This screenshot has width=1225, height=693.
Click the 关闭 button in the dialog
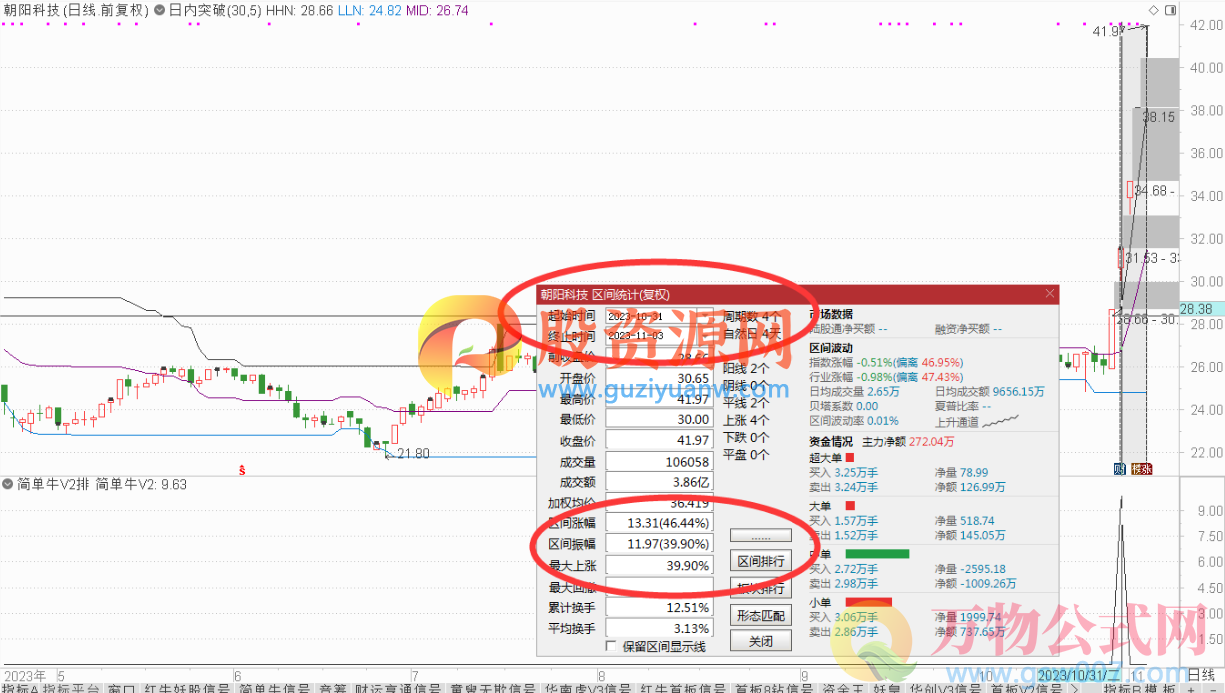761,641
